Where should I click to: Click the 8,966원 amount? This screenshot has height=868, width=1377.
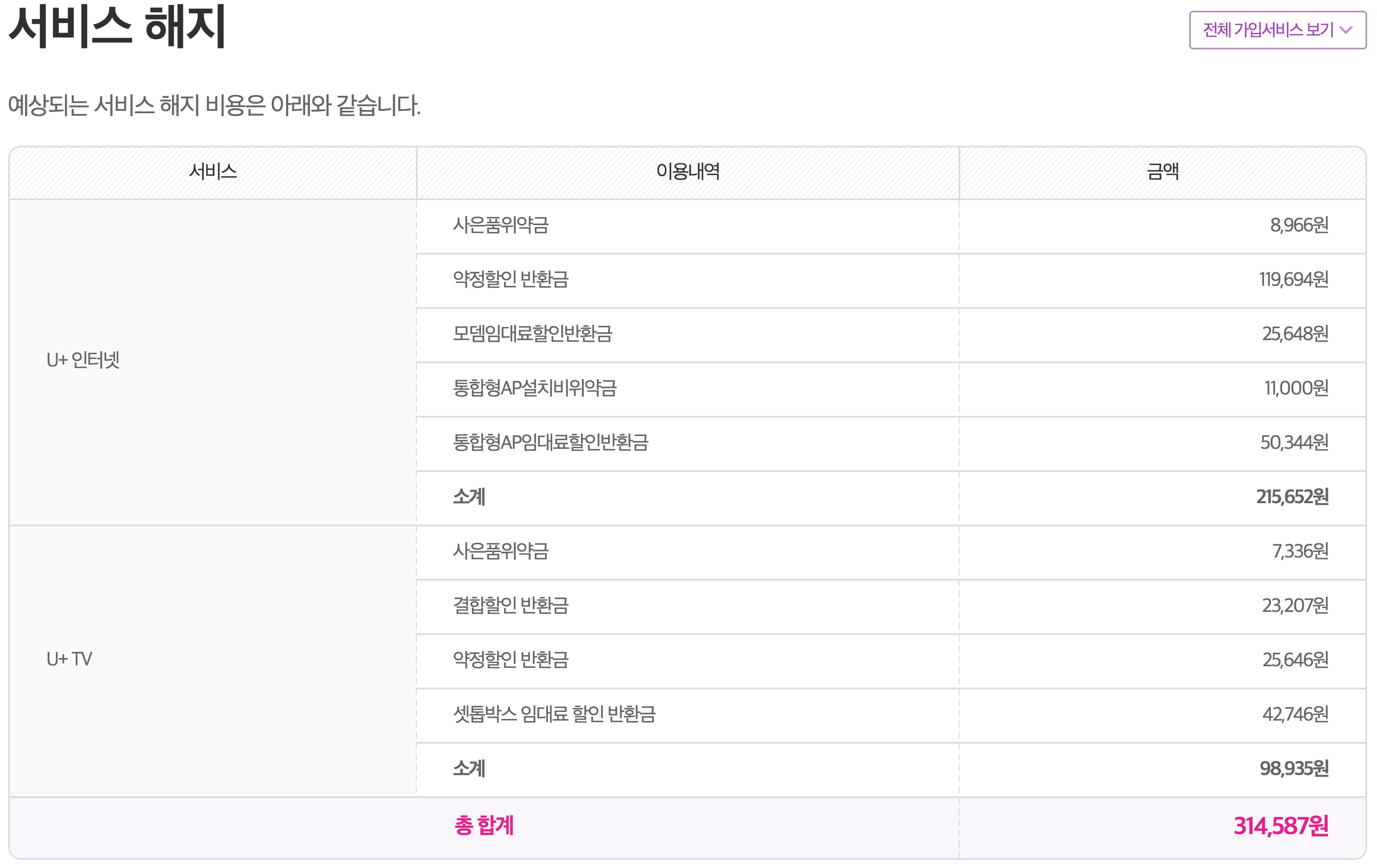coord(1299,225)
